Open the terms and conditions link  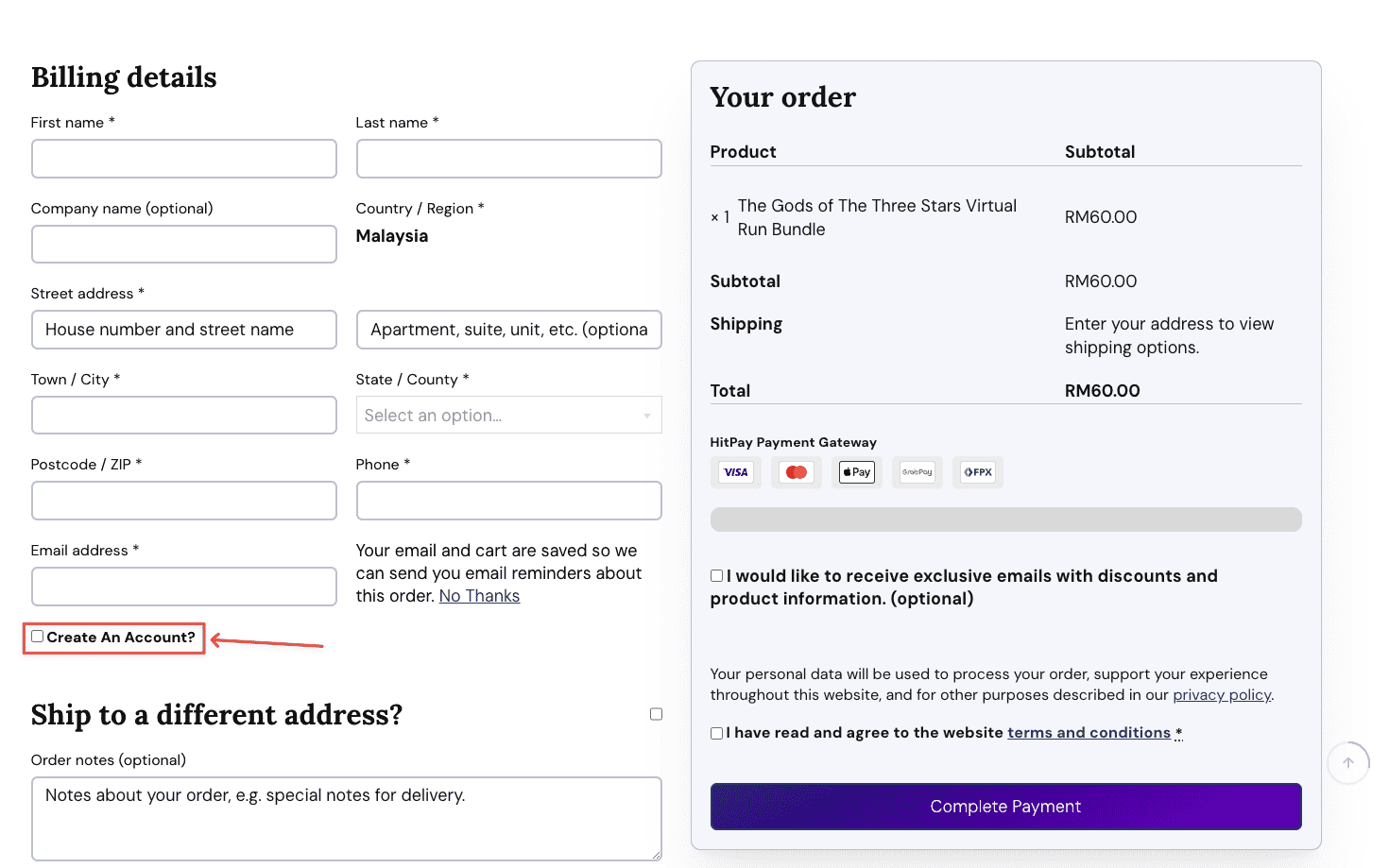[x=1089, y=733]
